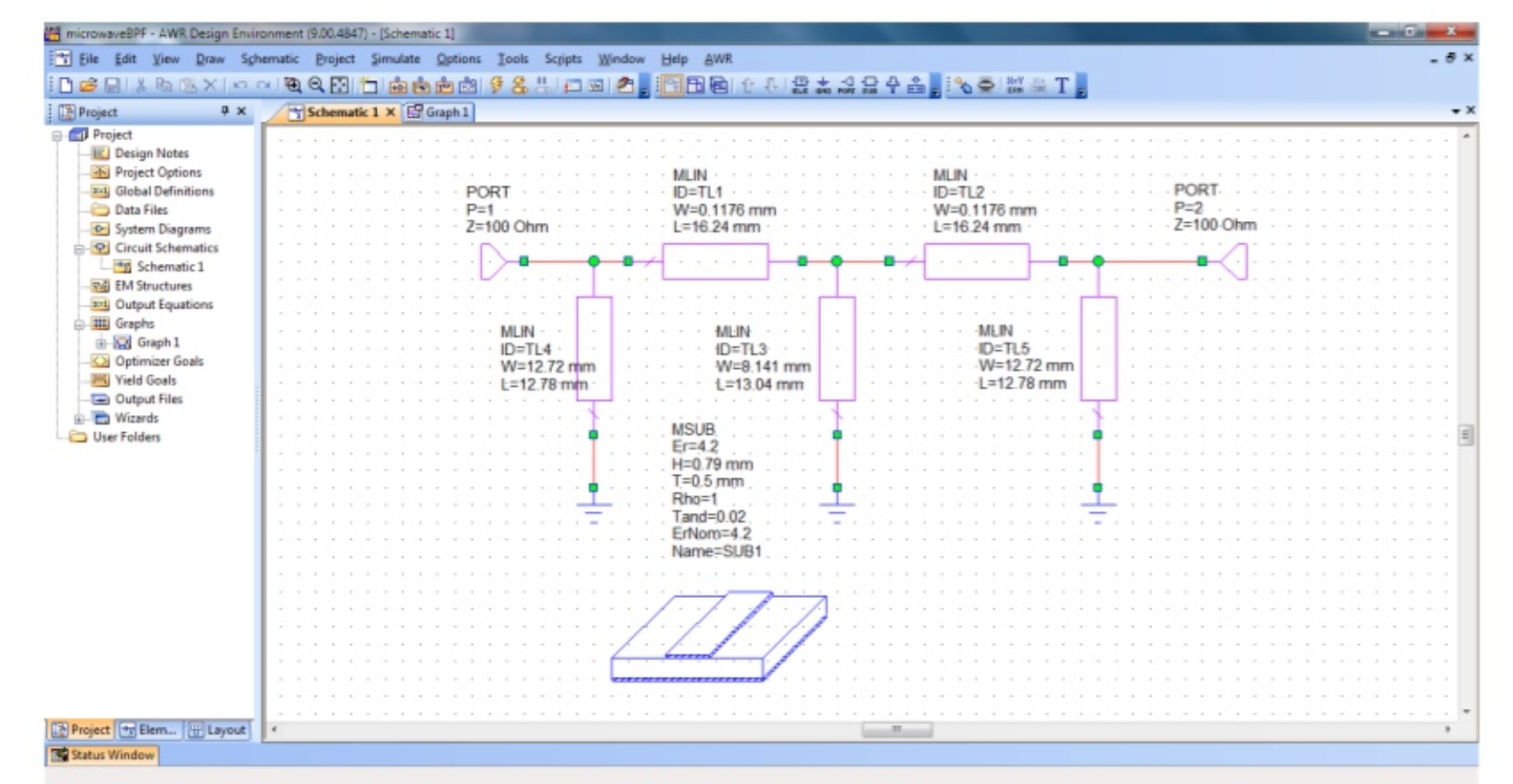Expand the Graph 1 tree node
Screen dimensions: 1513x784
pos(101,343)
